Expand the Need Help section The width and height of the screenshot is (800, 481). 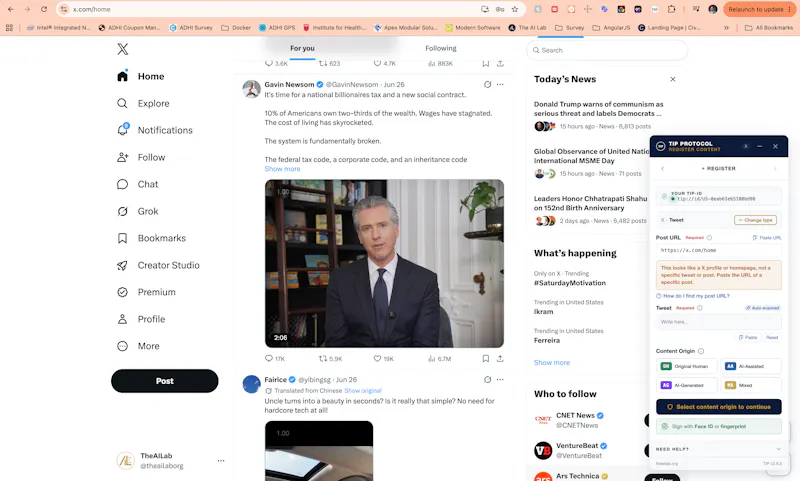(718, 449)
